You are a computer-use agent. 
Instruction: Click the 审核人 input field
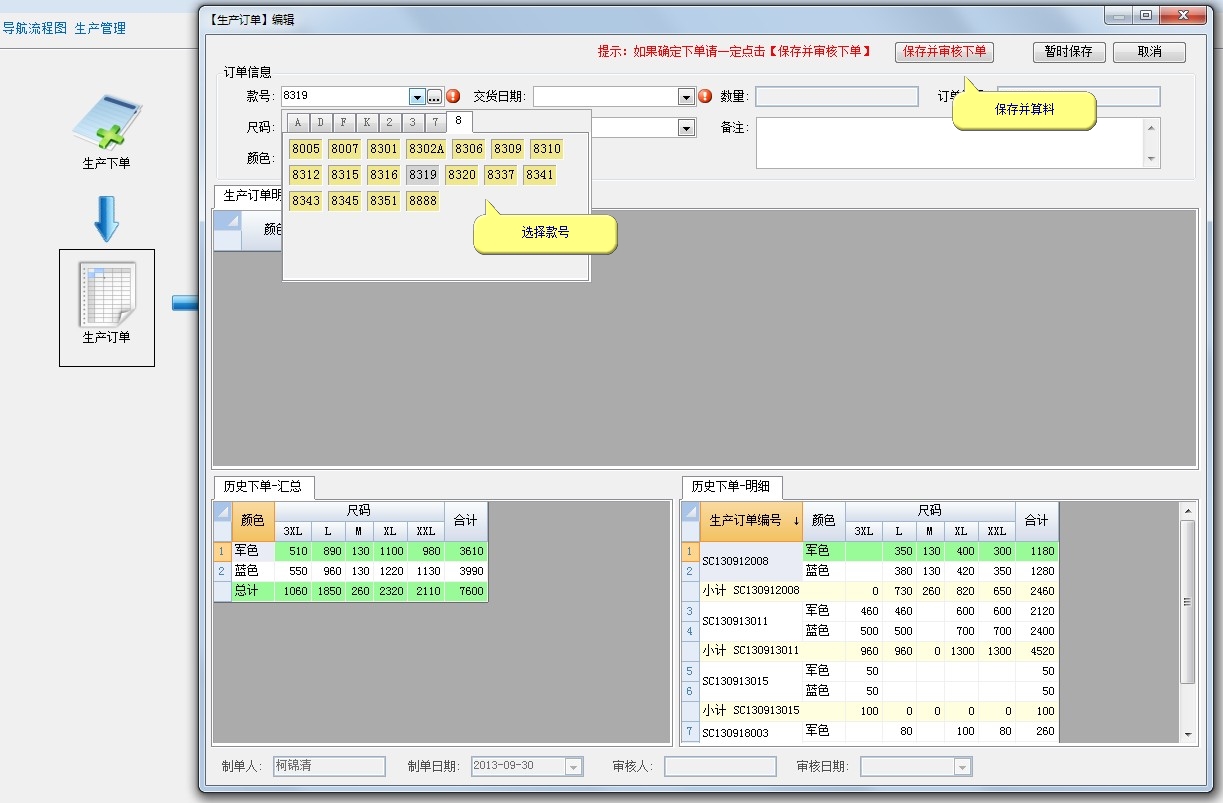720,766
